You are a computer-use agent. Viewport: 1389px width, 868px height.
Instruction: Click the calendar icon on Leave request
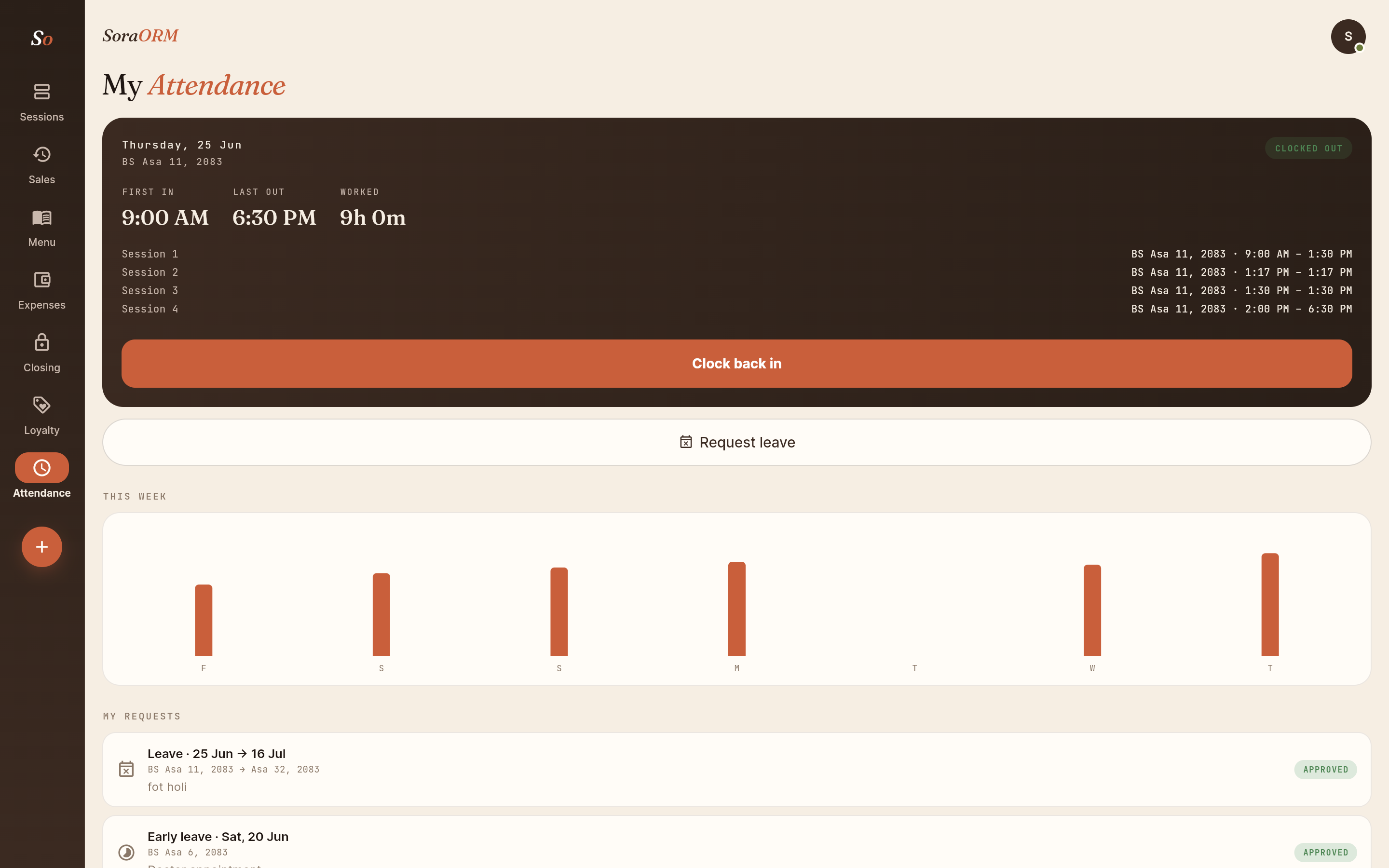(x=126, y=769)
